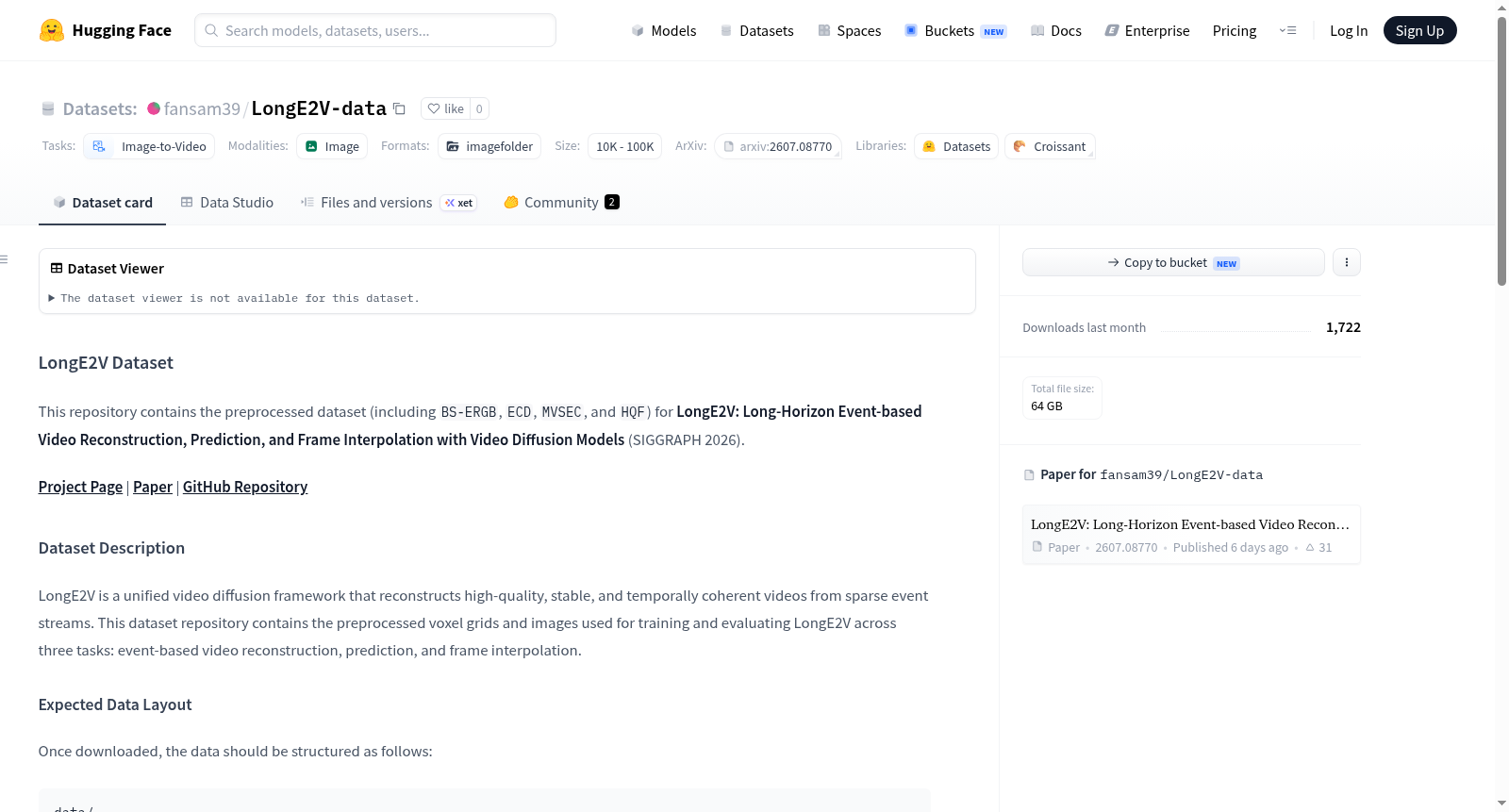Click the LongE2V Dataset heading
This screenshot has height=812, width=1509.
[106, 363]
